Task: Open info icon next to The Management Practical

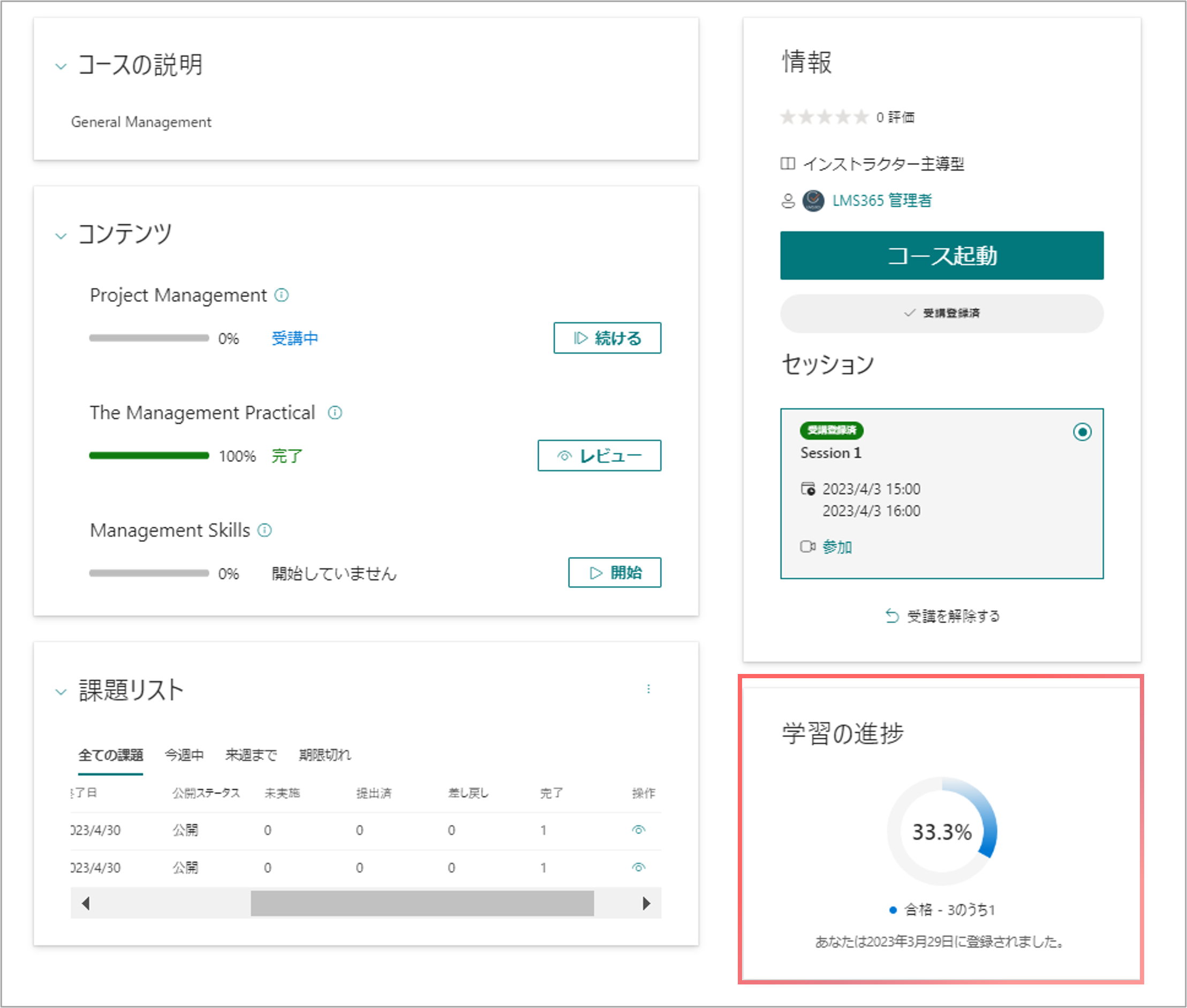Action: [335, 413]
